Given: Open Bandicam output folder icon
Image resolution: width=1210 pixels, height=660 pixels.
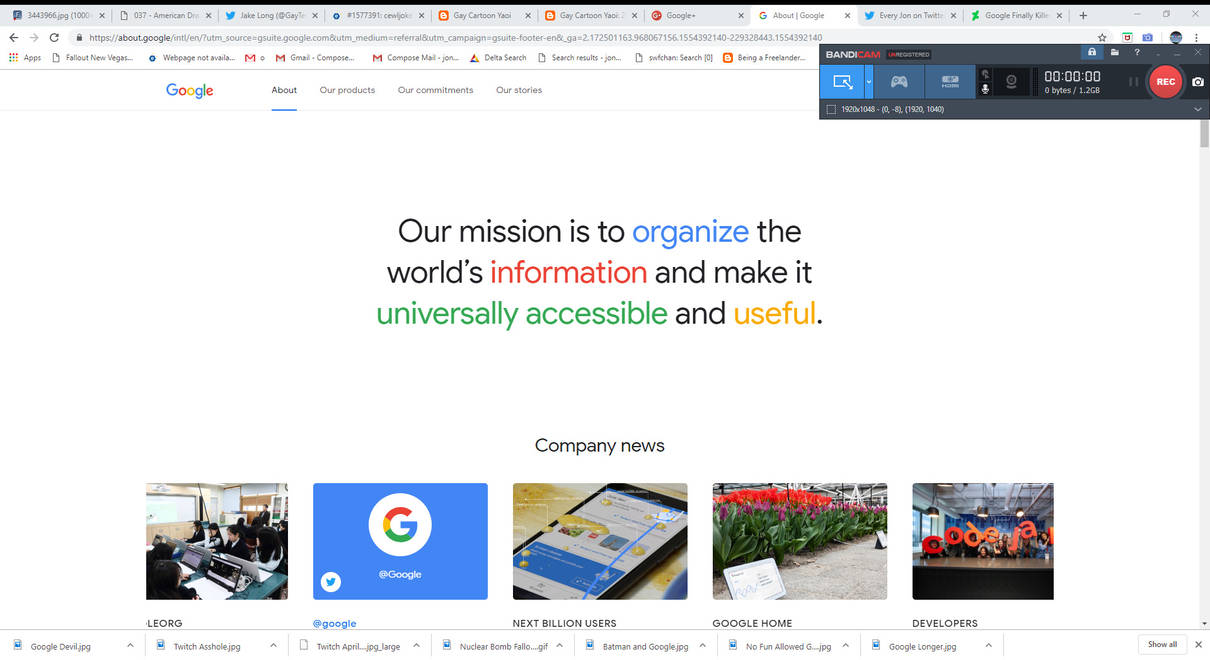Looking at the screenshot, I should (1114, 52).
